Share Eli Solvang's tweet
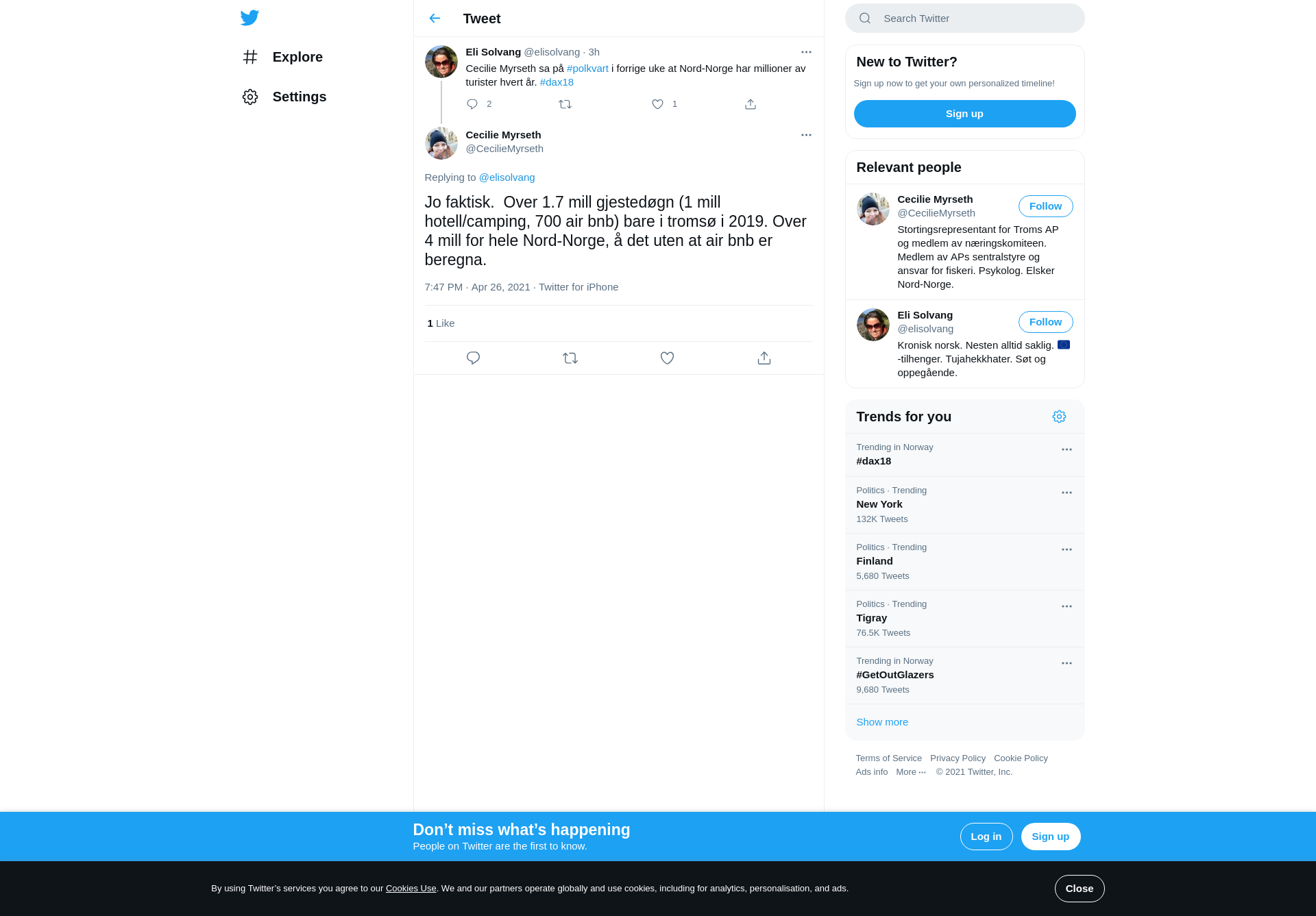 (x=751, y=104)
